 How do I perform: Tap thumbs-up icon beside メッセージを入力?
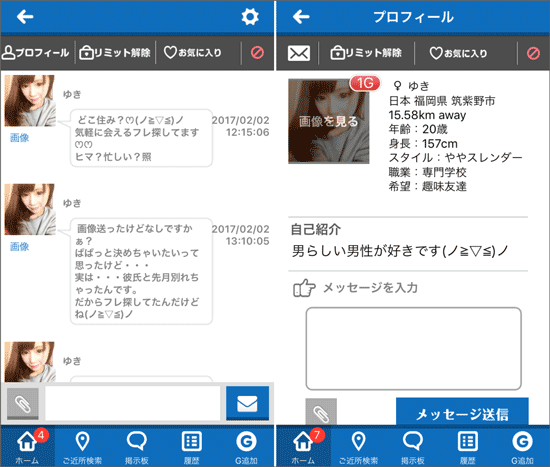click(304, 288)
